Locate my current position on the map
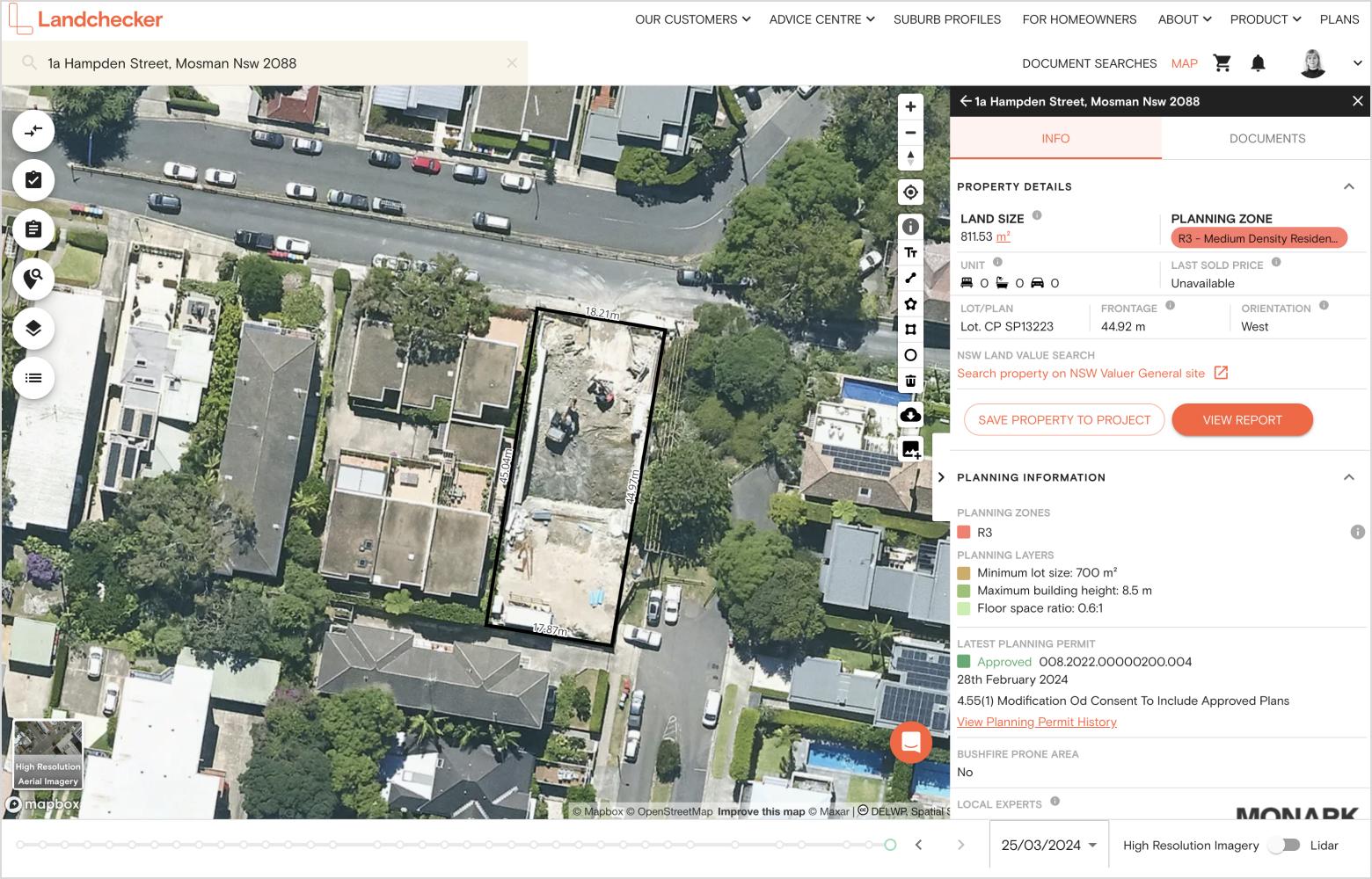1372x879 pixels. [910, 193]
